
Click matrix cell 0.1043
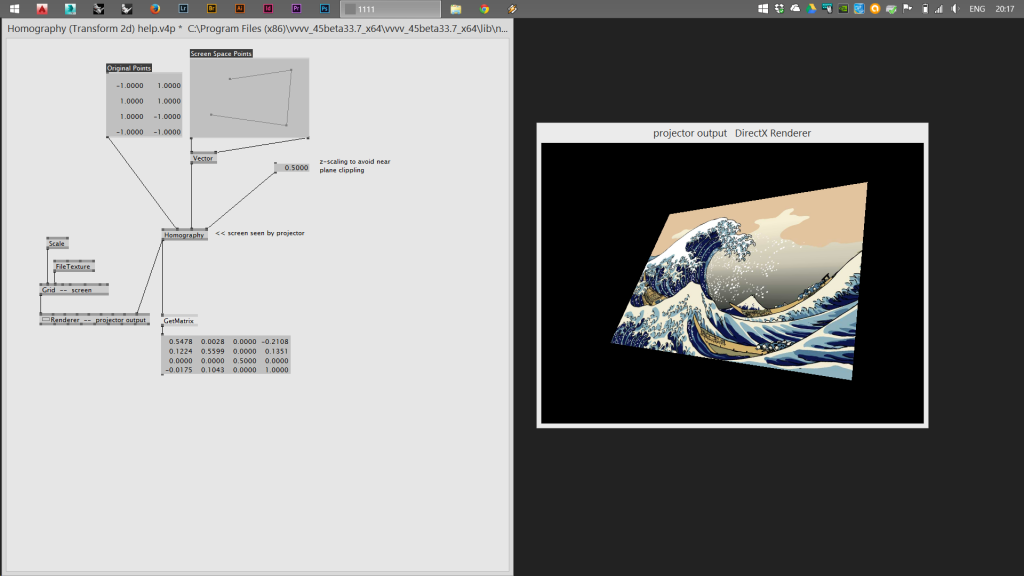212,370
